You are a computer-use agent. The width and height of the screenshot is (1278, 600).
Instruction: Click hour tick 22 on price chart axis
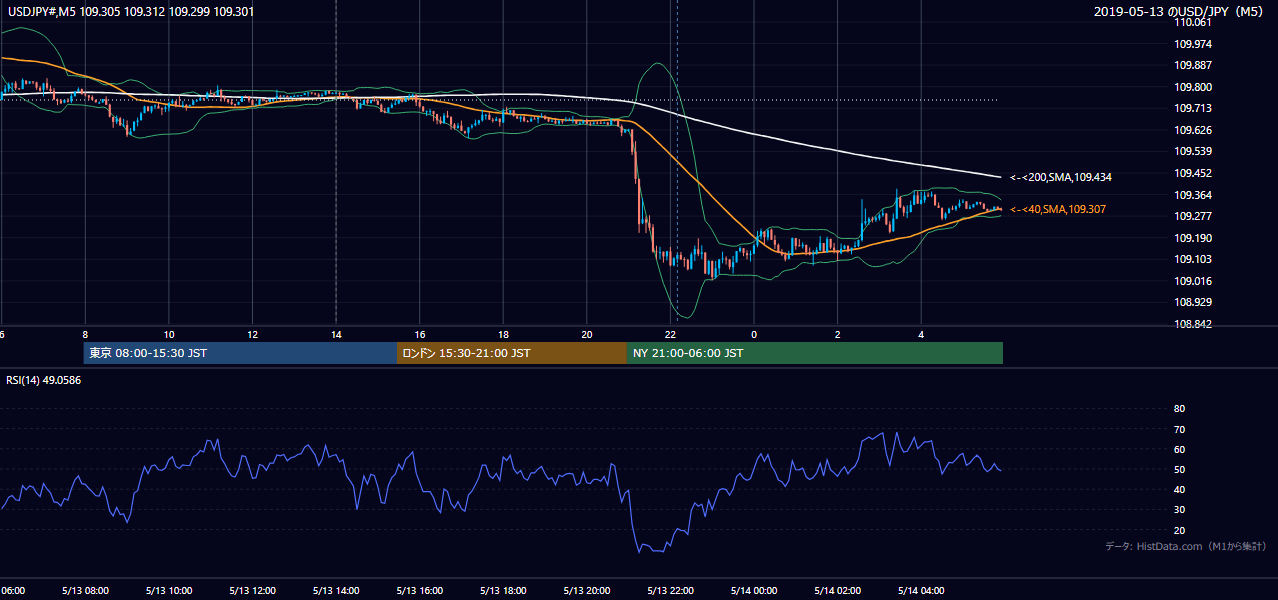point(670,334)
